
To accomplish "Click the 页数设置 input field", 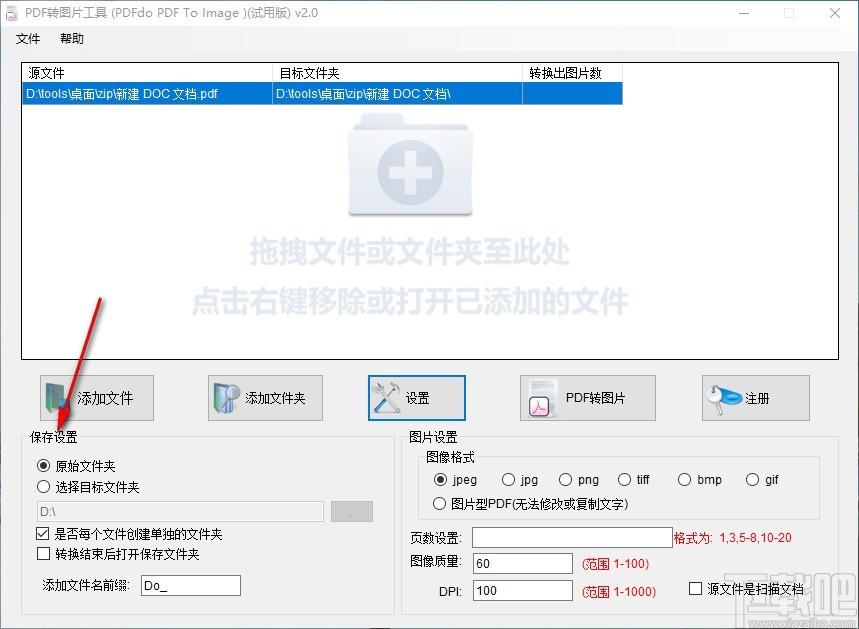I will coord(572,537).
